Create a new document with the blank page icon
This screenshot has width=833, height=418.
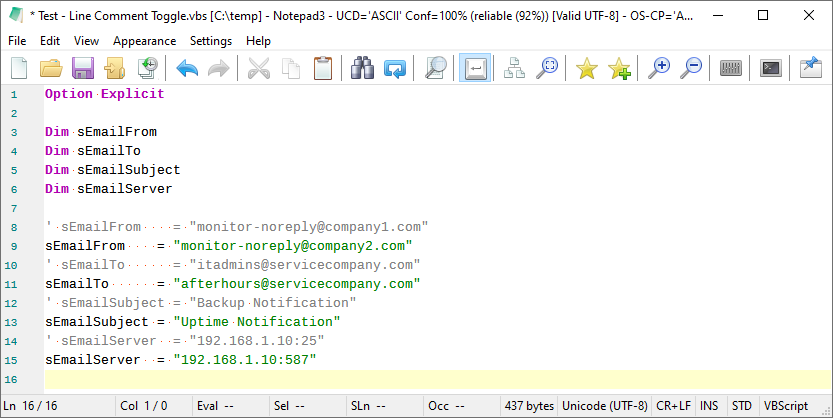19,69
